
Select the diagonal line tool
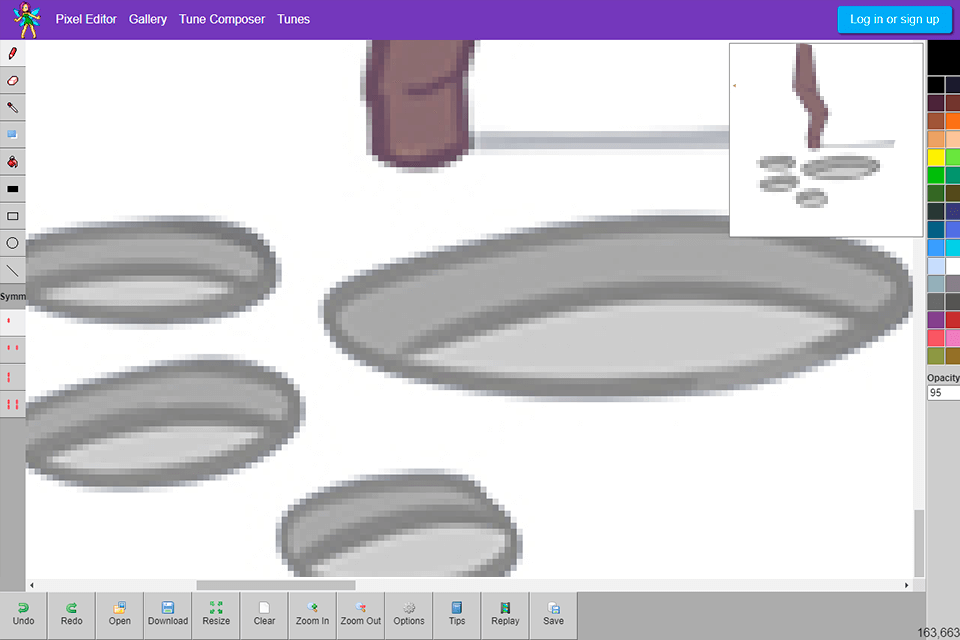tap(13, 270)
